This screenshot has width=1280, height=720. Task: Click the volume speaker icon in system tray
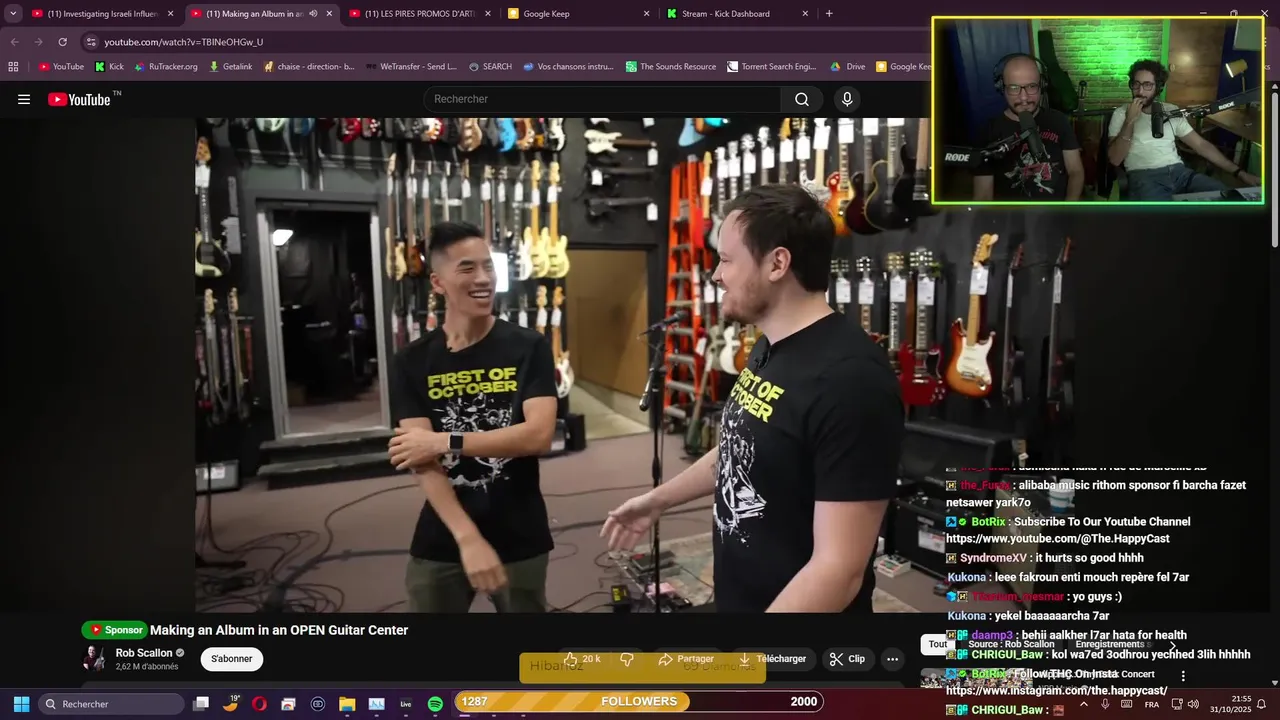pos(1193,704)
